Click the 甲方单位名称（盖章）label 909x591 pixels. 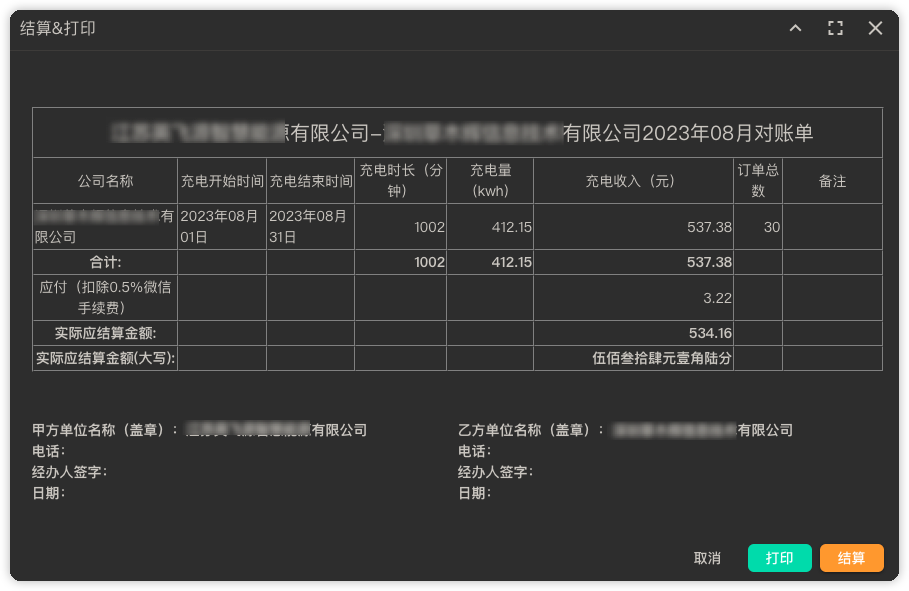pos(104,430)
